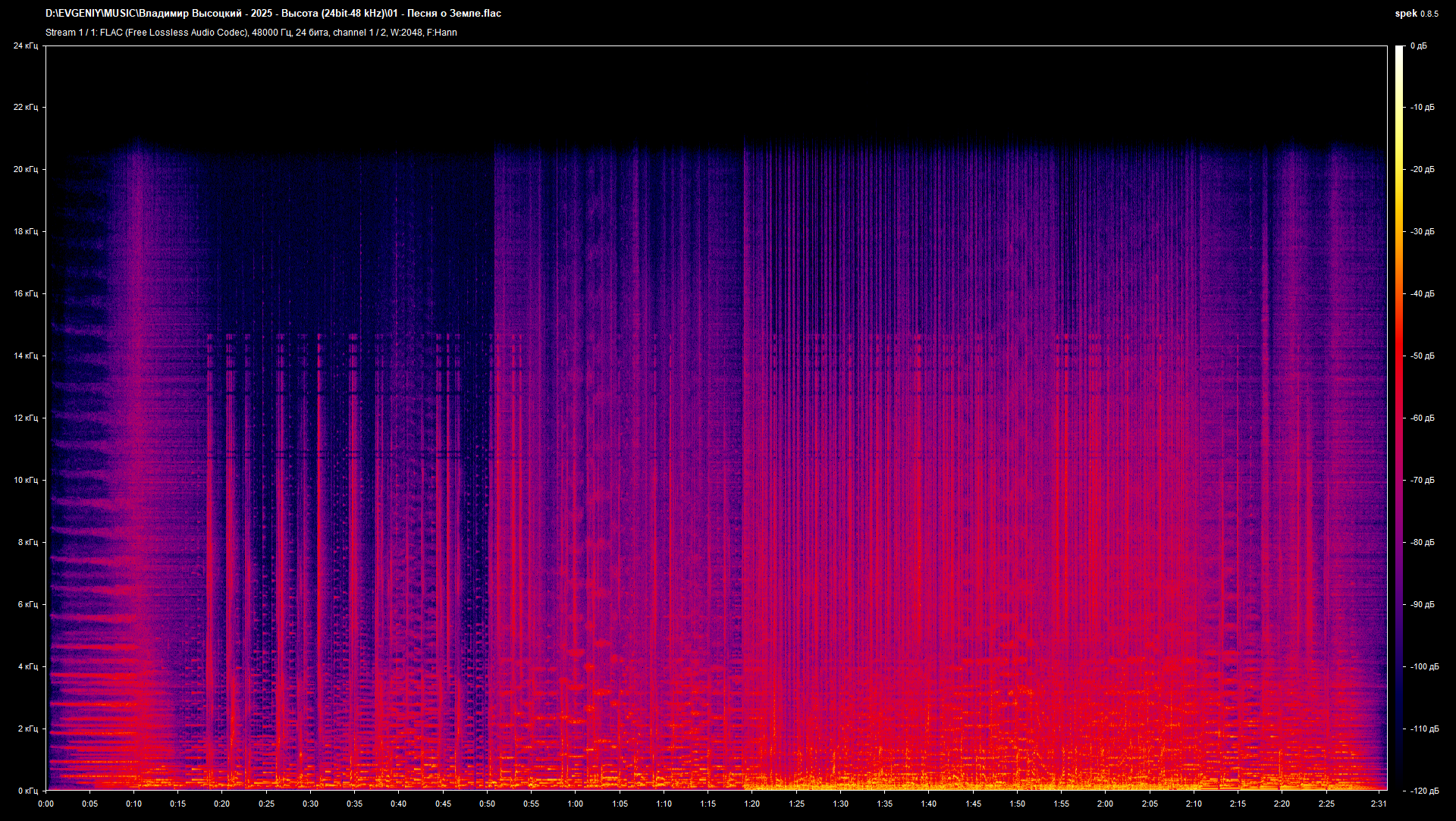Click the -120 дБ label on color scale
Viewport: 1456px width, 821px height.
tap(1423, 791)
